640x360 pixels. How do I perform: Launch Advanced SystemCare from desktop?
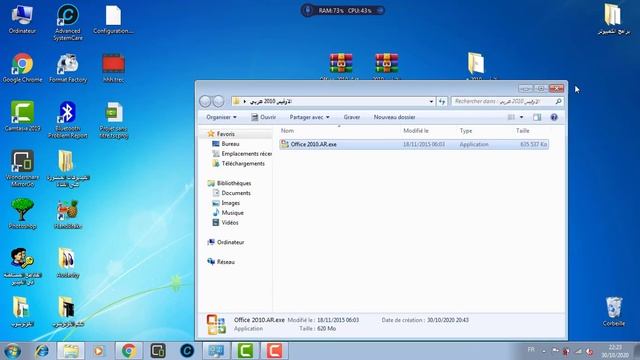(x=68, y=22)
